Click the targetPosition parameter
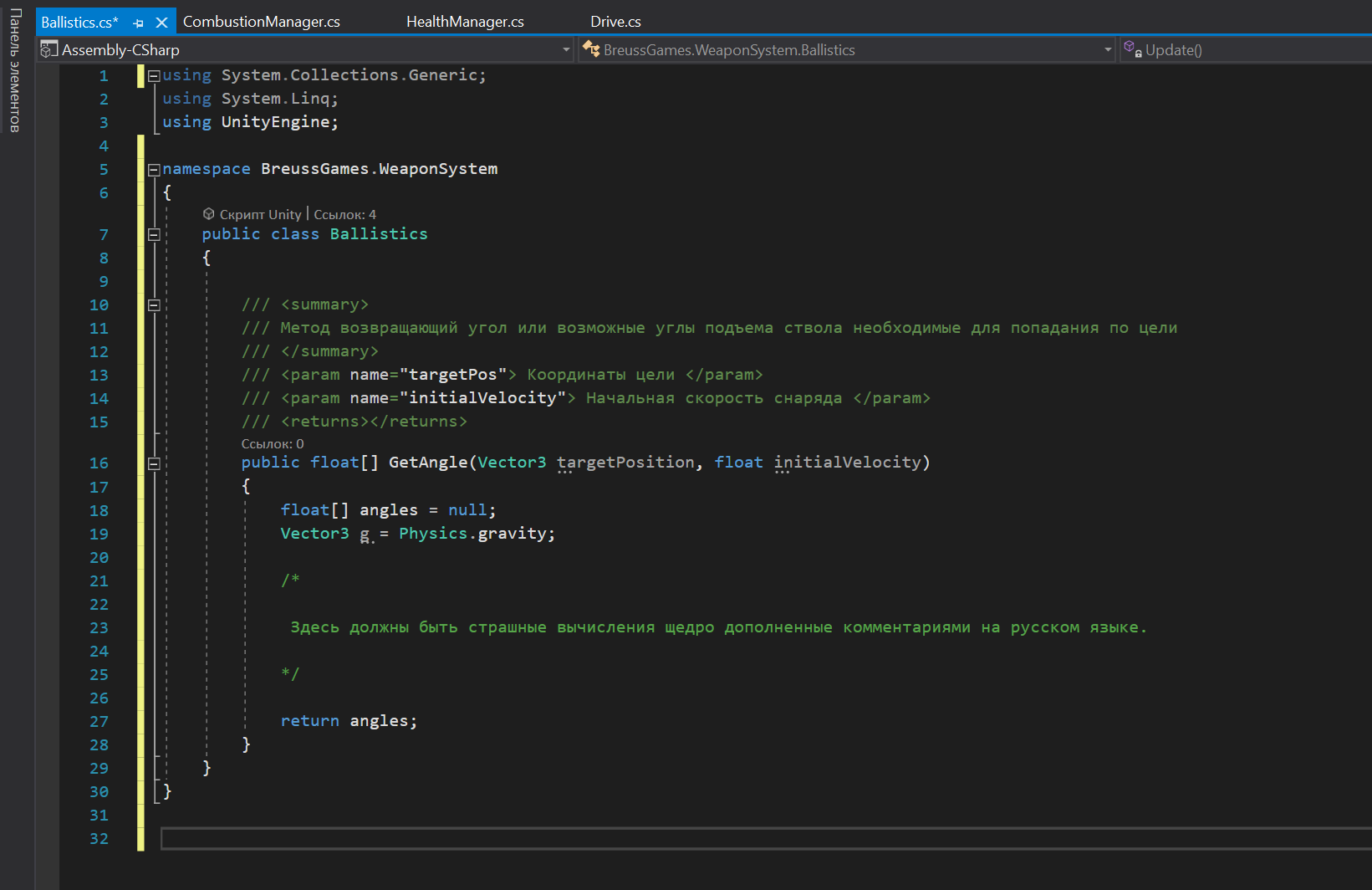The width and height of the screenshot is (1372, 890). pos(625,463)
